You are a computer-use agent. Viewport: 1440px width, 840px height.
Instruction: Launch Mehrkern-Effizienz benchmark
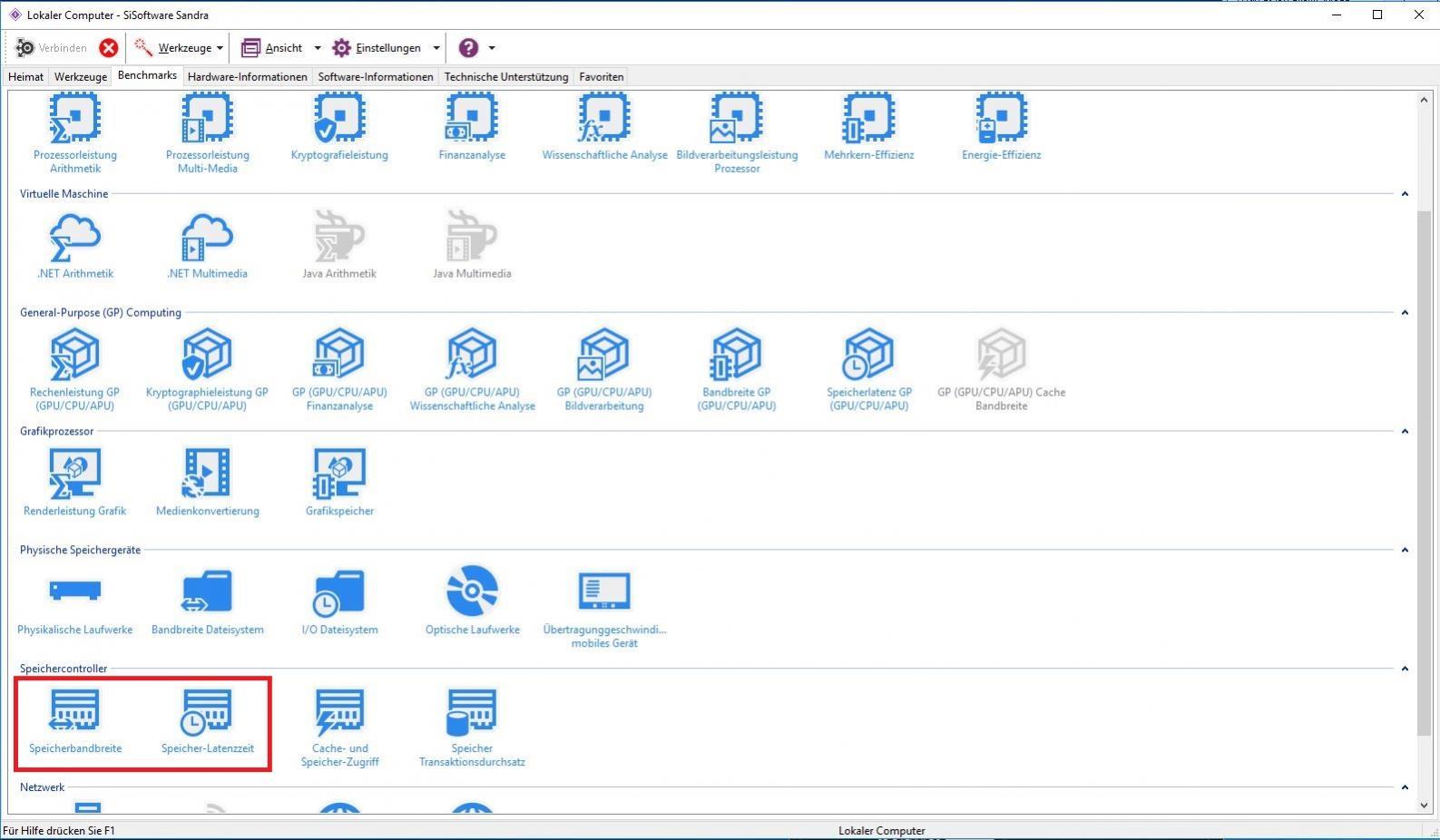[x=869, y=127]
